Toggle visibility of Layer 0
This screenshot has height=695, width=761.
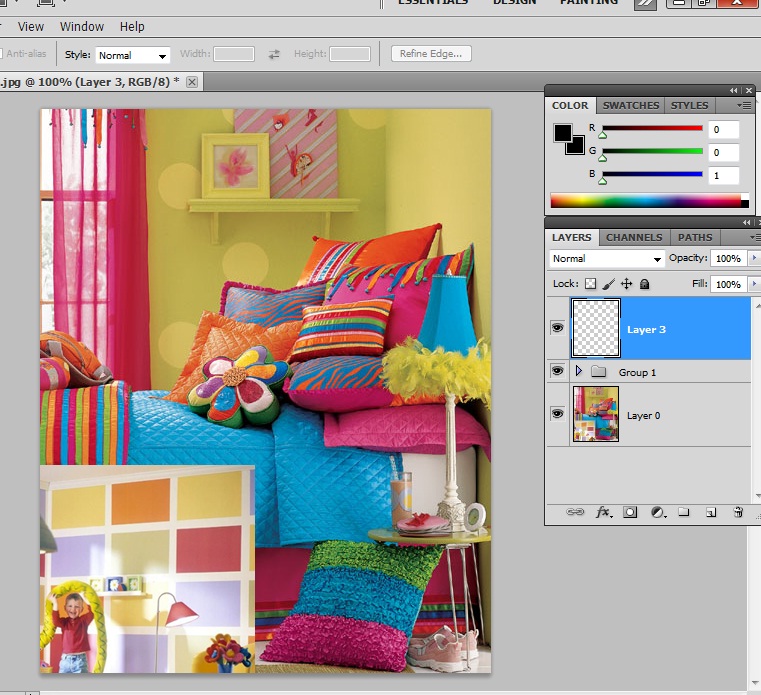tap(557, 414)
